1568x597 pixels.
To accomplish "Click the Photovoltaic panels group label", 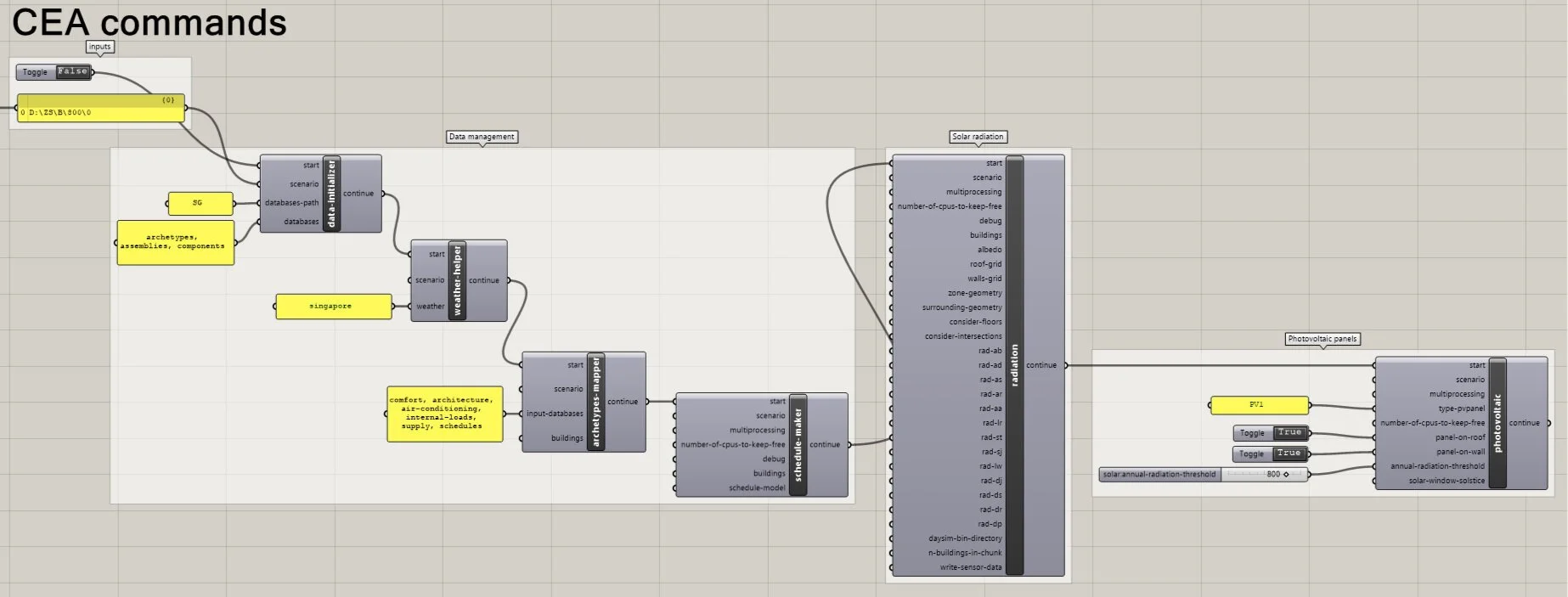I will tap(1323, 339).
